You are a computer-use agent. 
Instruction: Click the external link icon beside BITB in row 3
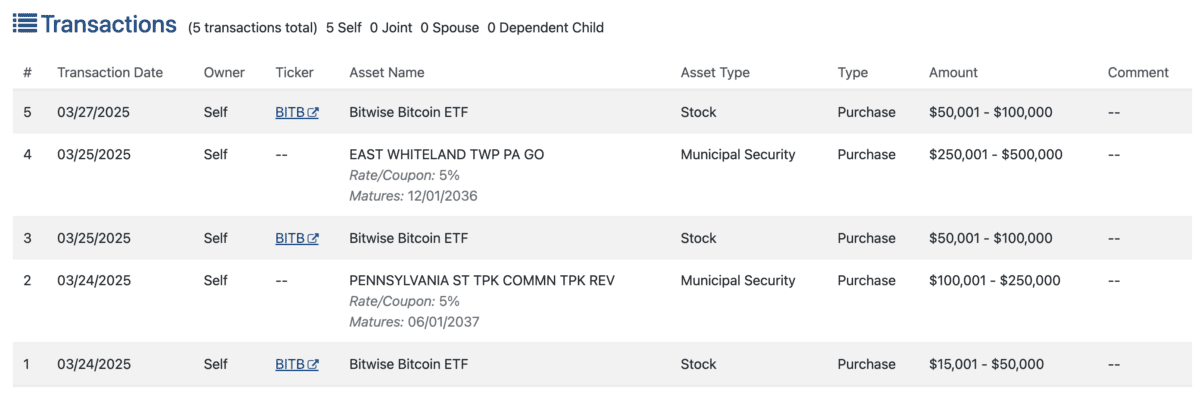(x=313, y=239)
